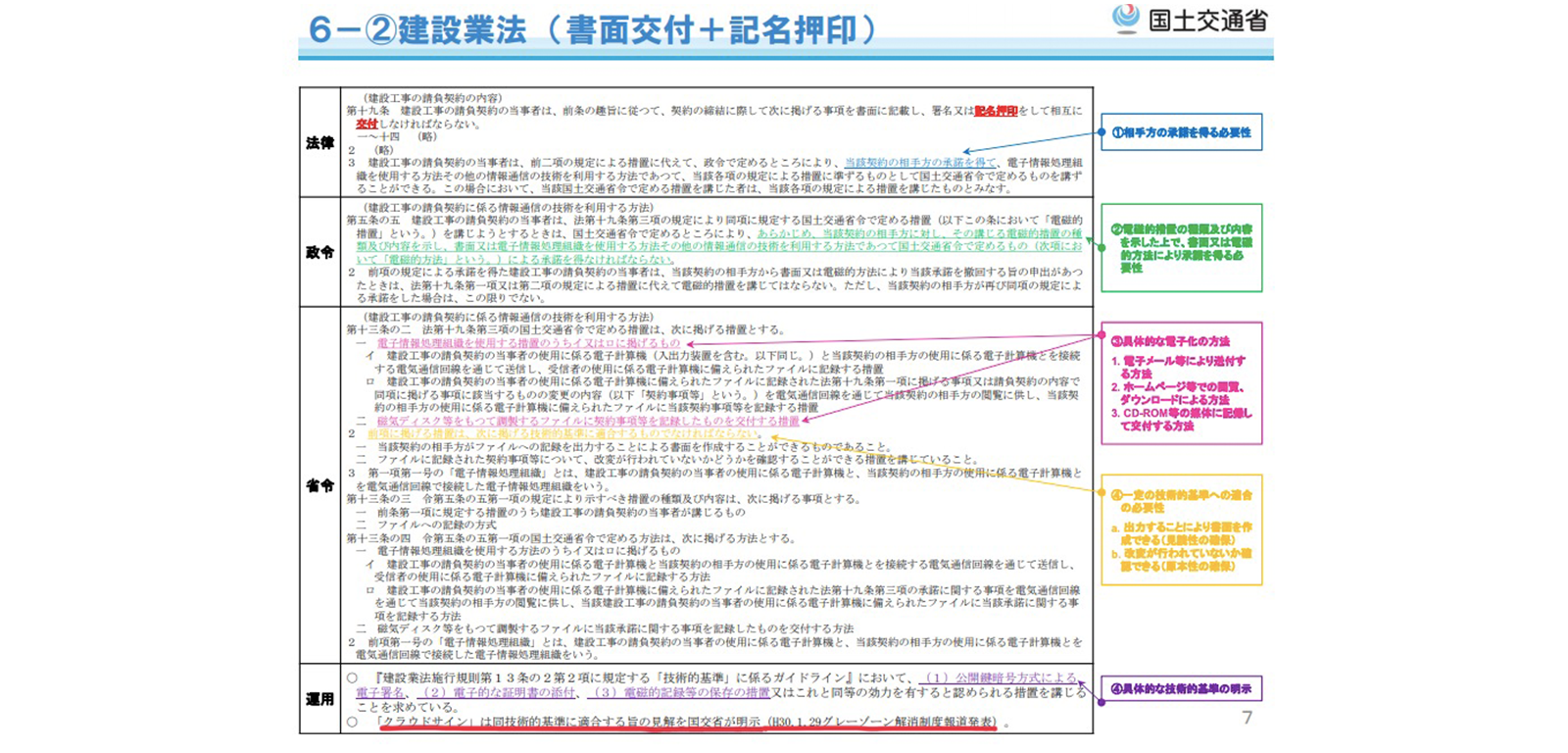Viewport: 1568px width, 753px height.
Task: Click purple underlined （２）電子的な証明書の添付
Action: click(x=497, y=693)
